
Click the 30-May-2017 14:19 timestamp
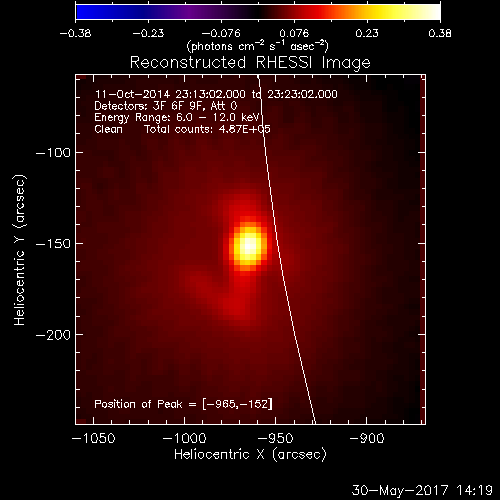point(422,490)
